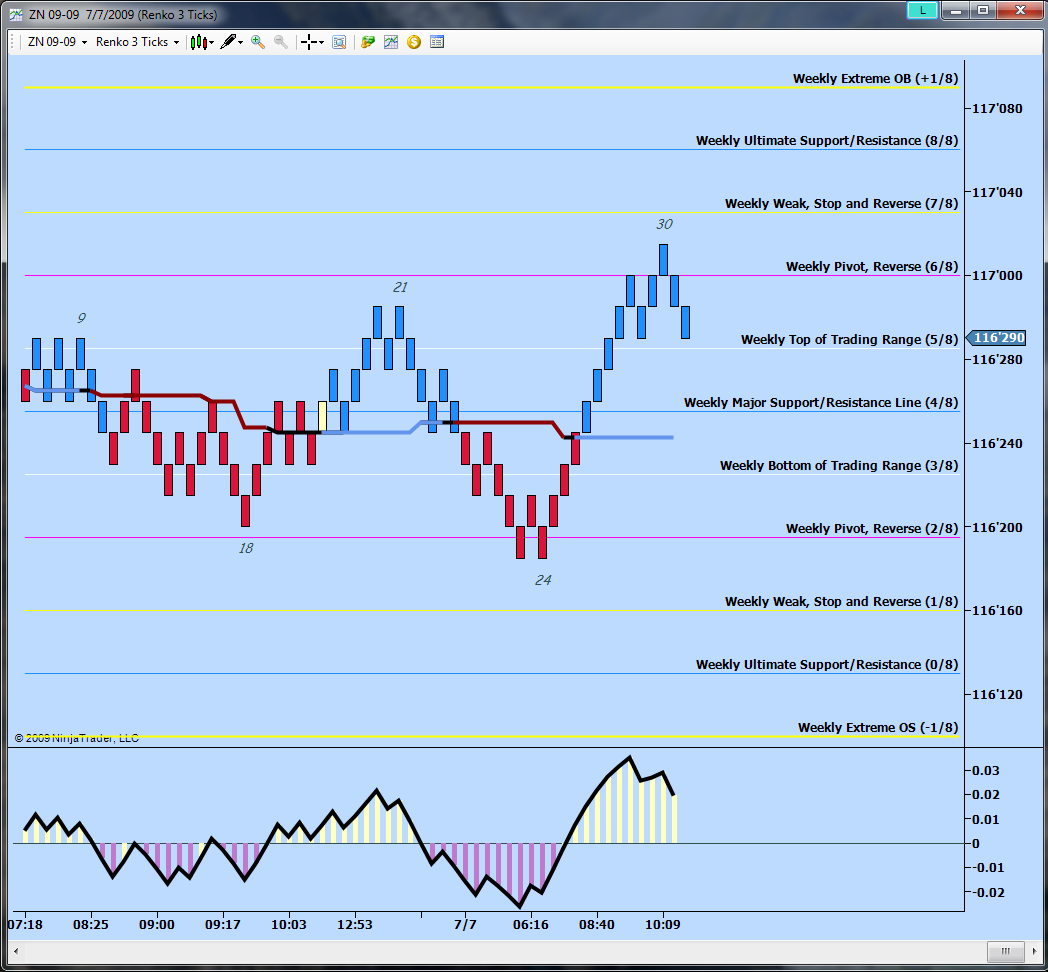Select the drawing tools pen icon
The width and height of the screenshot is (1048, 972).
(228, 42)
